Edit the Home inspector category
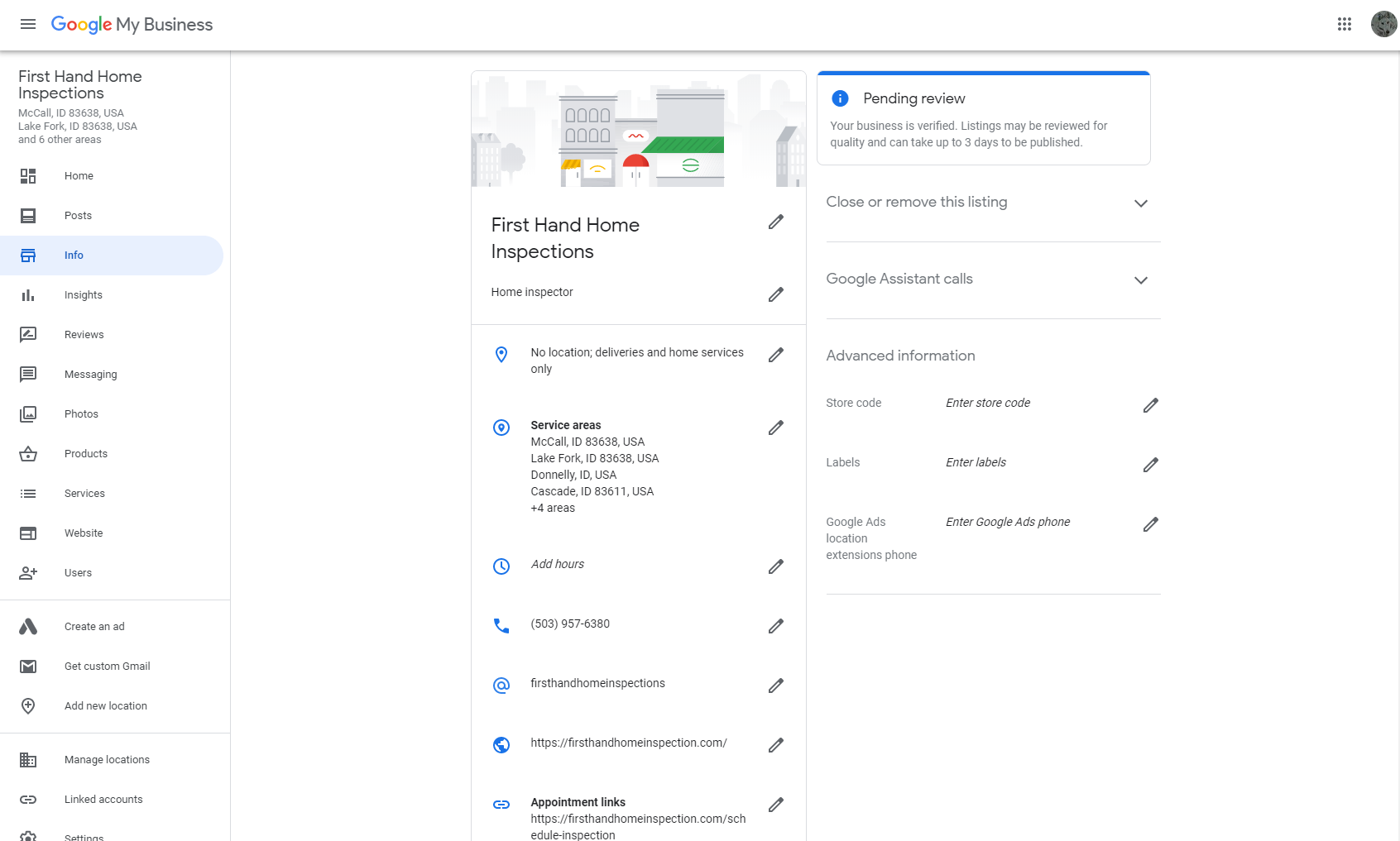1400x841 pixels. point(775,294)
